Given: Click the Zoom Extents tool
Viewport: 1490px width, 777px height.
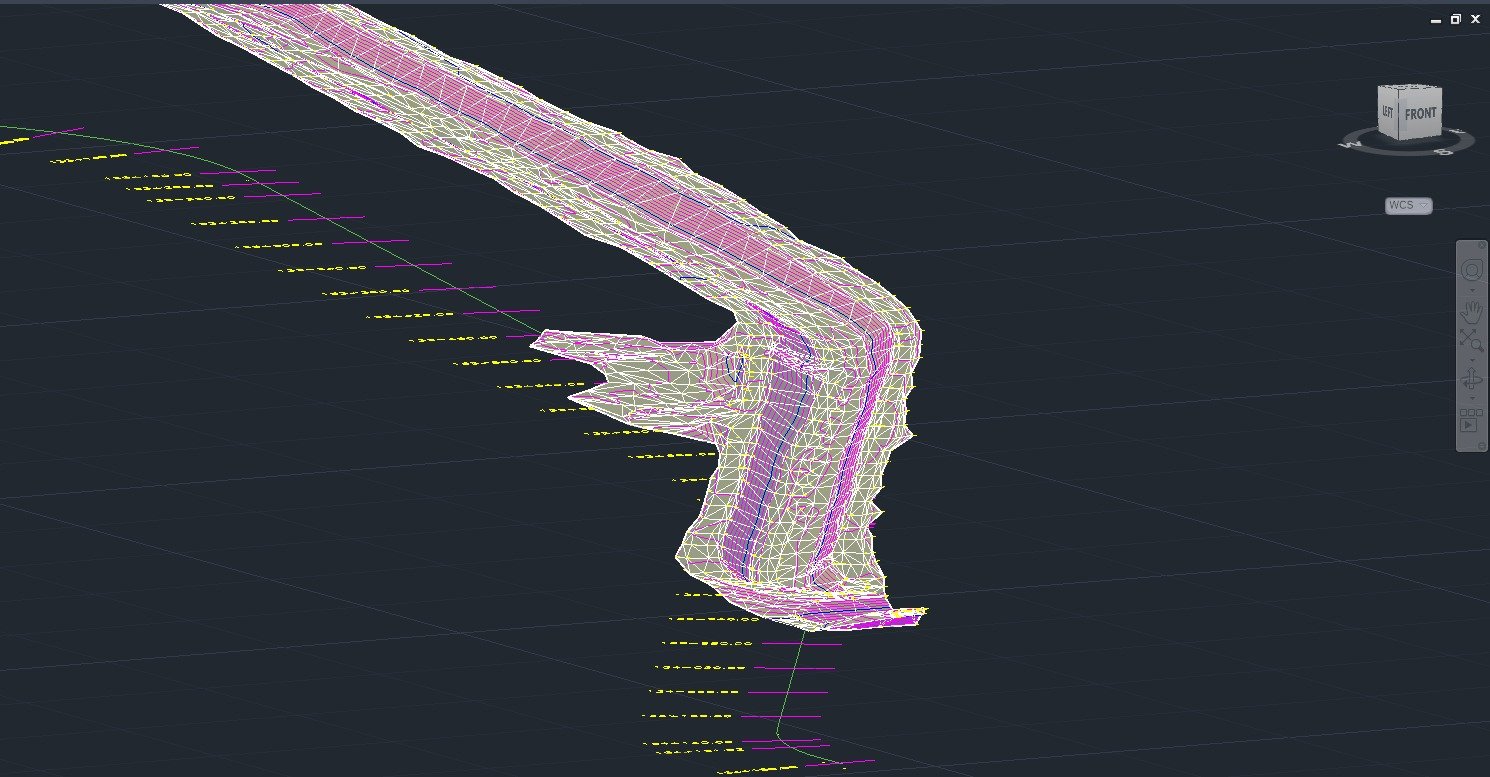Looking at the screenshot, I should [x=1471, y=340].
